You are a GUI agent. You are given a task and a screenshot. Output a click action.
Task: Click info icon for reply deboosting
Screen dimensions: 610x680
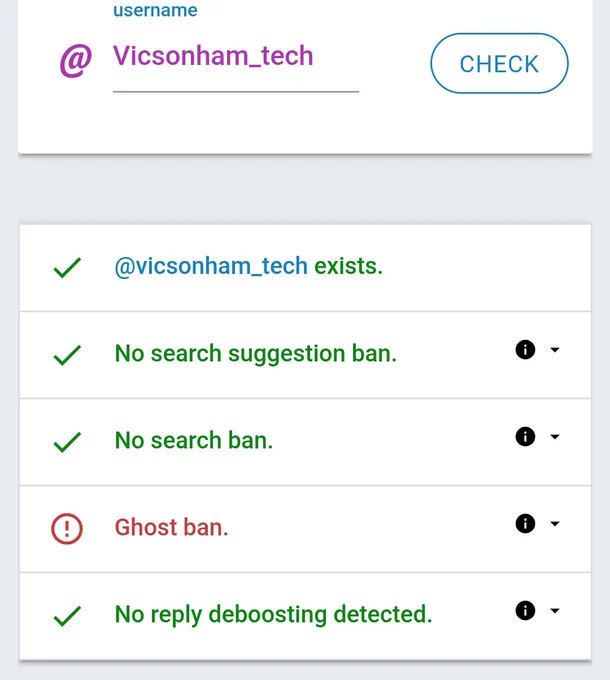(525, 611)
